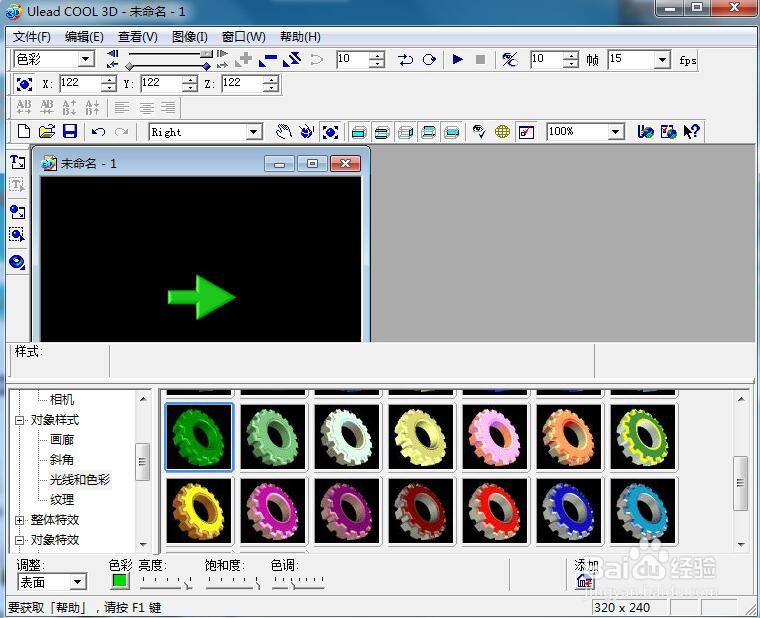This screenshot has height=618, width=760.
Task: Stop the animation playback
Action: coord(480,59)
